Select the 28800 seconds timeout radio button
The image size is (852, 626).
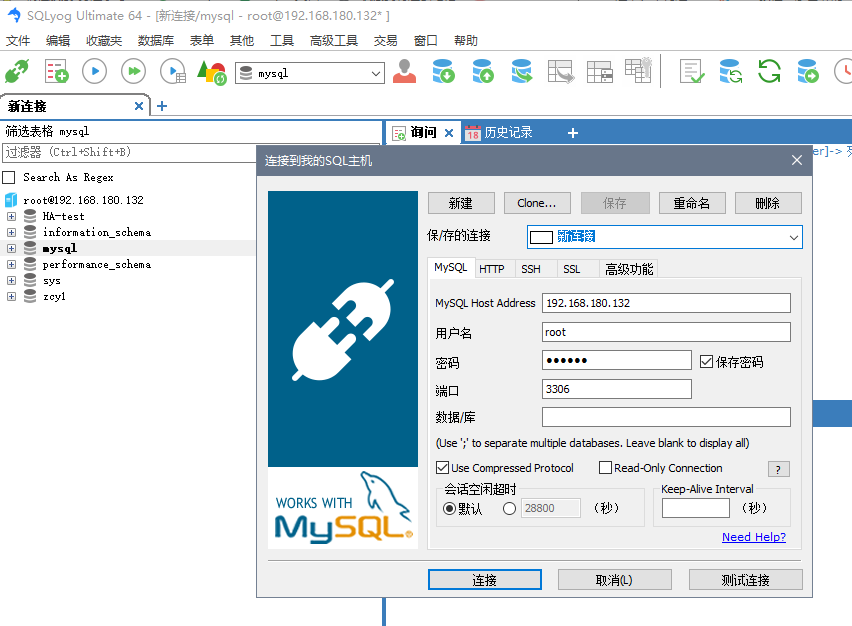pos(509,507)
